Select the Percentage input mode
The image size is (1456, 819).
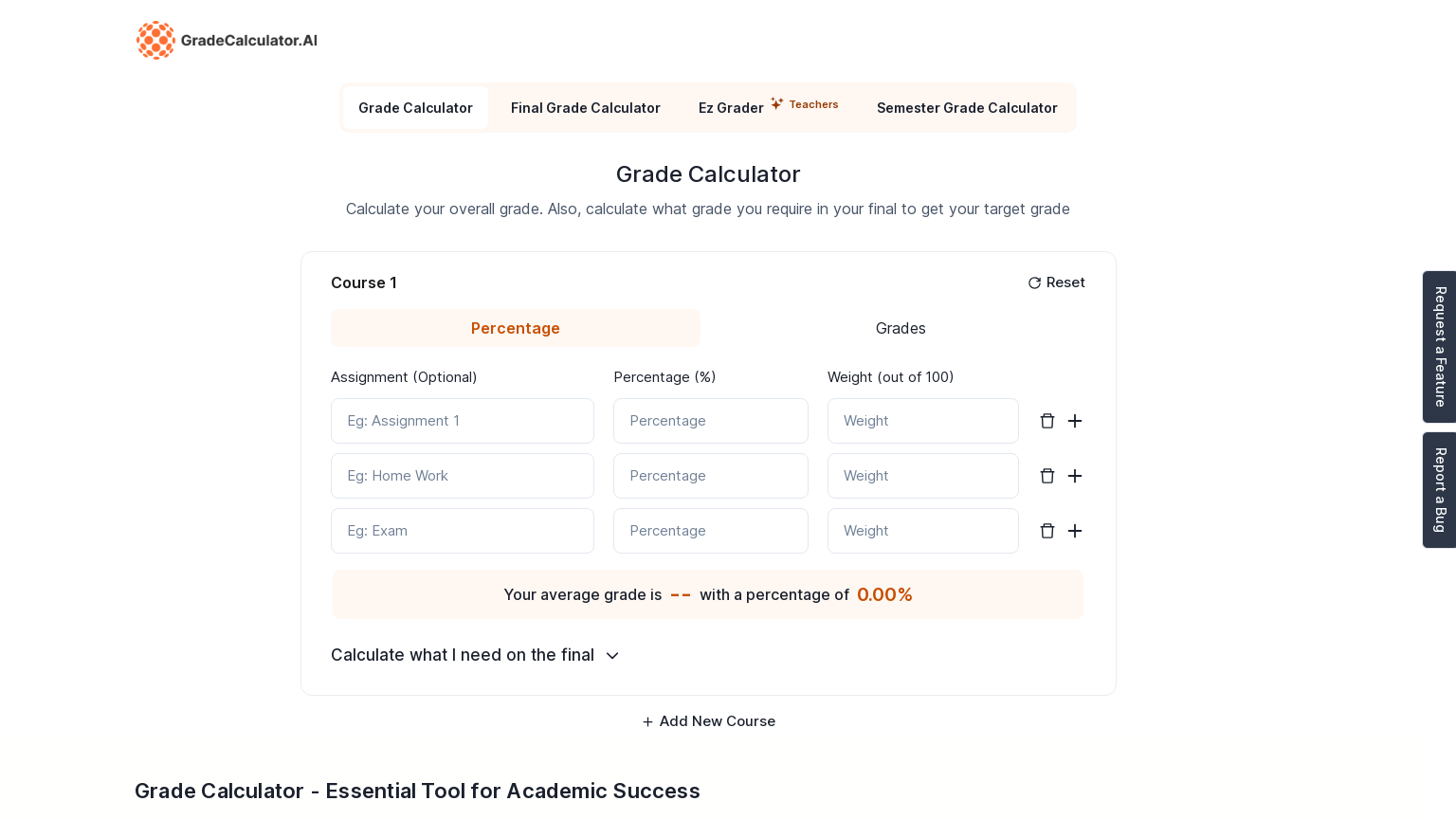[516, 328]
